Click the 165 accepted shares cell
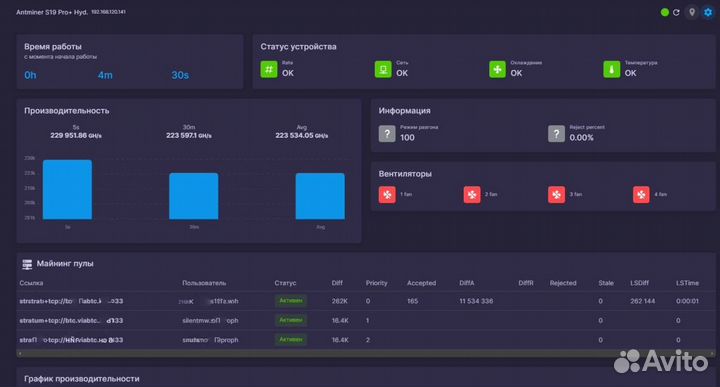The image size is (720, 387). pos(412,301)
